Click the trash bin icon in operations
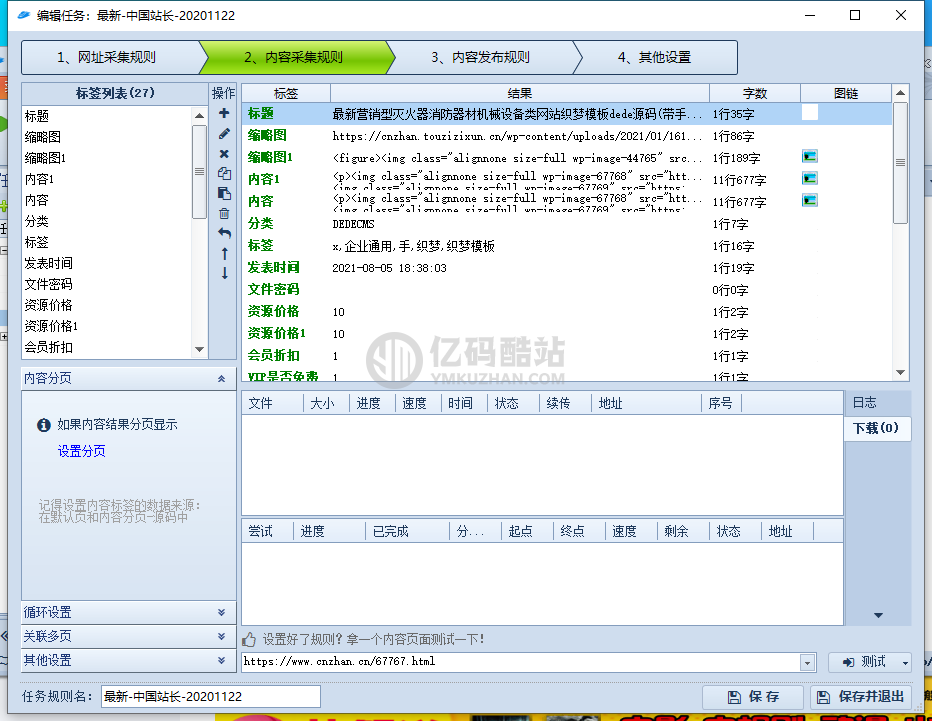The width and height of the screenshot is (932, 721). click(x=224, y=213)
